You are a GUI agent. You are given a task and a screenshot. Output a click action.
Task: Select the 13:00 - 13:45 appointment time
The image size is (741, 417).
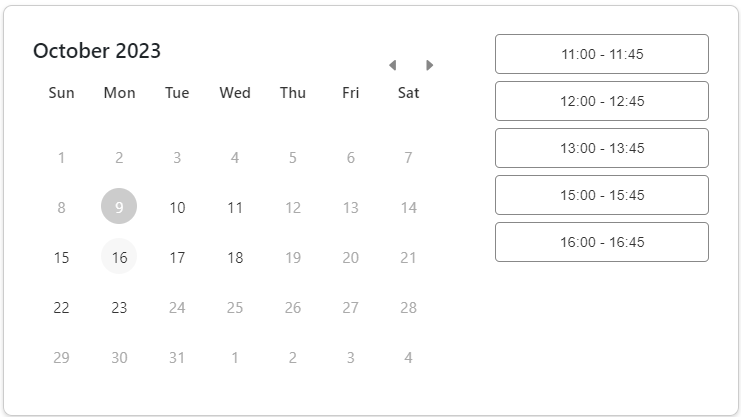(x=602, y=148)
